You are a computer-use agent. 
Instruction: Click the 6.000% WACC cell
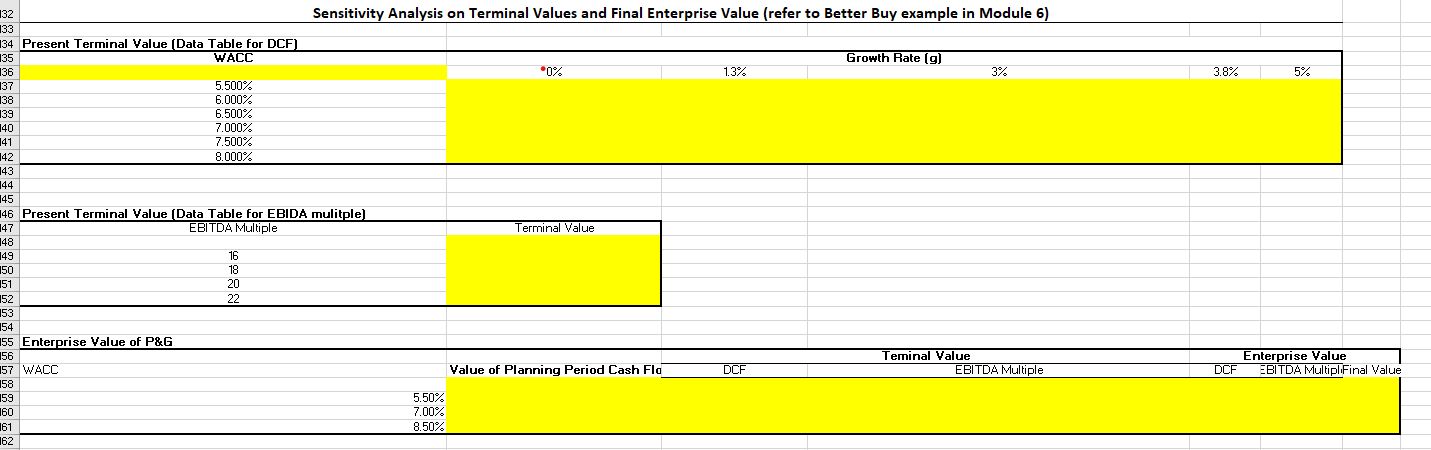coord(233,101)
